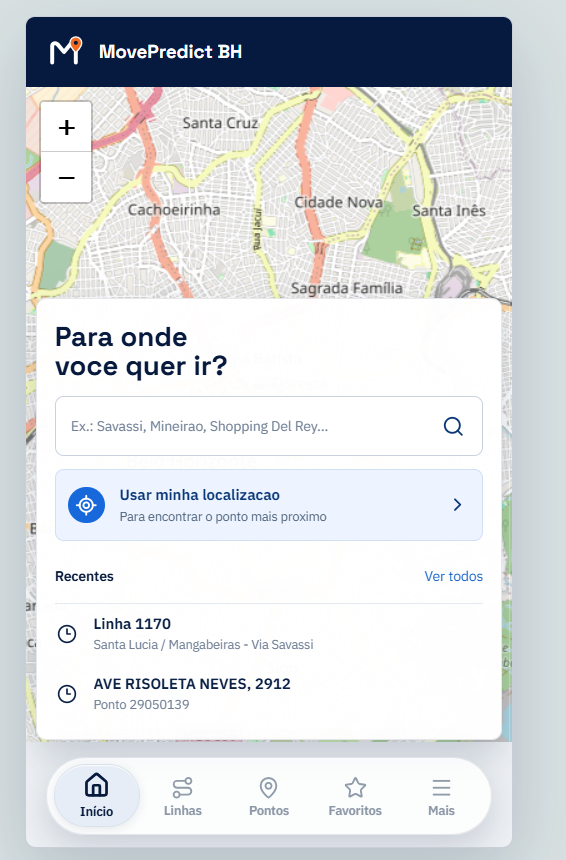Click Sagrada Família label on map

[347, 288]
